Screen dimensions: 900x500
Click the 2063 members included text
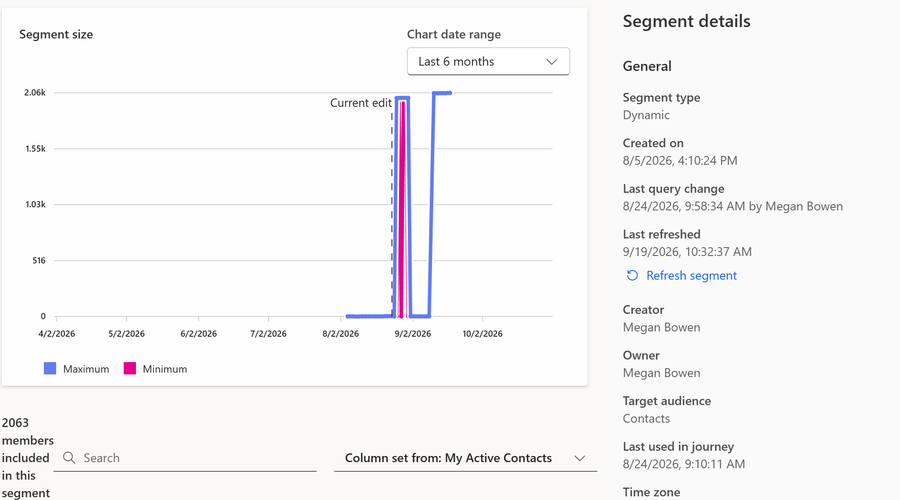tap(27, 458)
